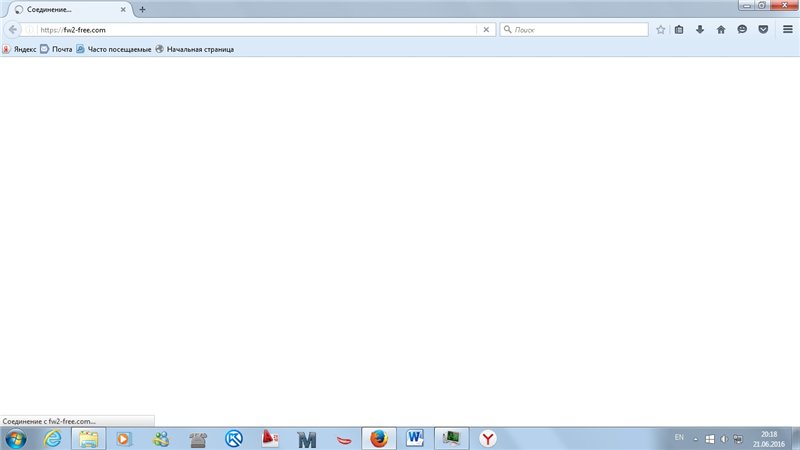The width and height of the screenshot is (800, 450).
Task: Change the EN input language indicator
Action: coord(679,438)
